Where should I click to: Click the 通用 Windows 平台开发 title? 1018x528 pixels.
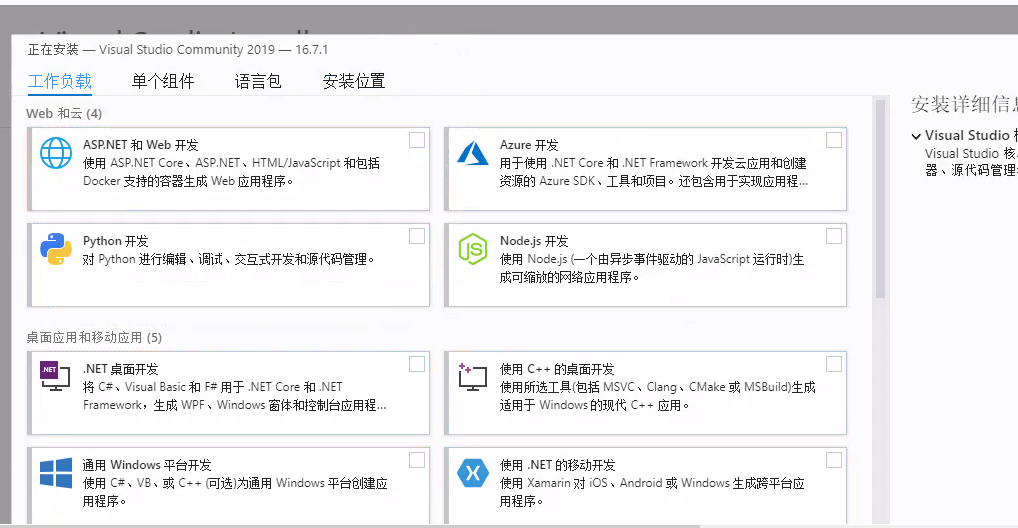click(147, 465)
